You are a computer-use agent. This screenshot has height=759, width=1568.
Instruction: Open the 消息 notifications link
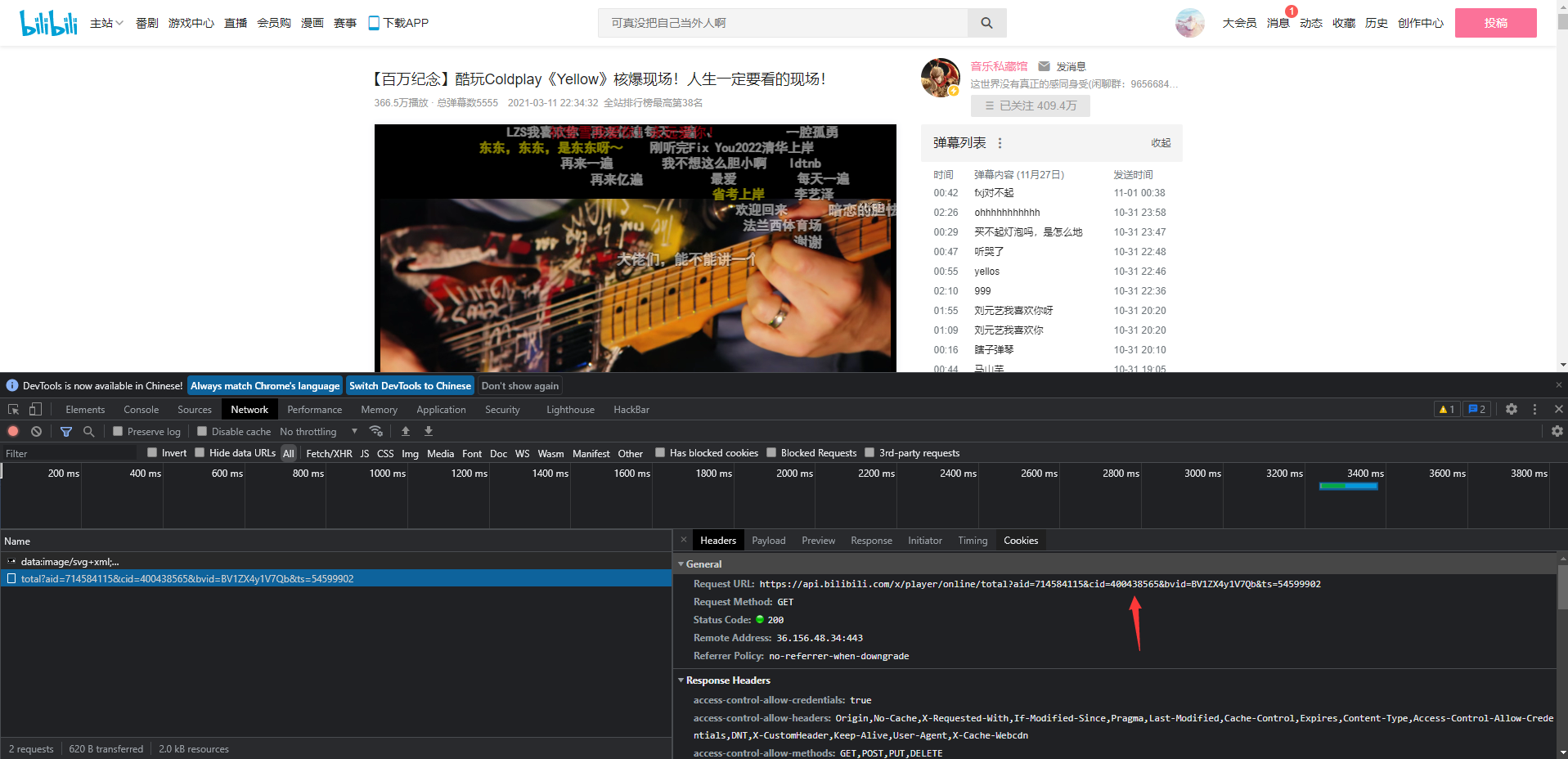point(1278,23)
